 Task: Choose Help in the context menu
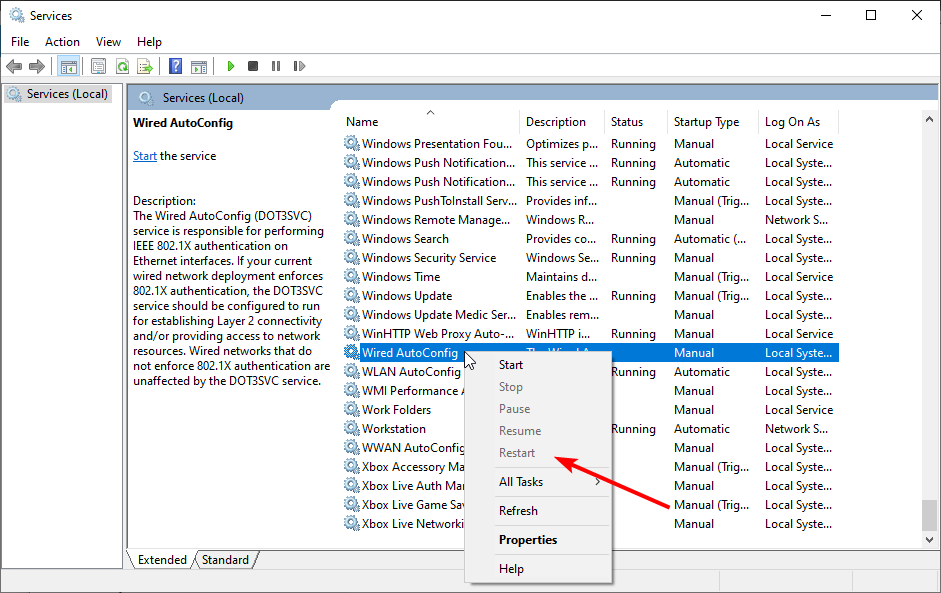[538, 568]
